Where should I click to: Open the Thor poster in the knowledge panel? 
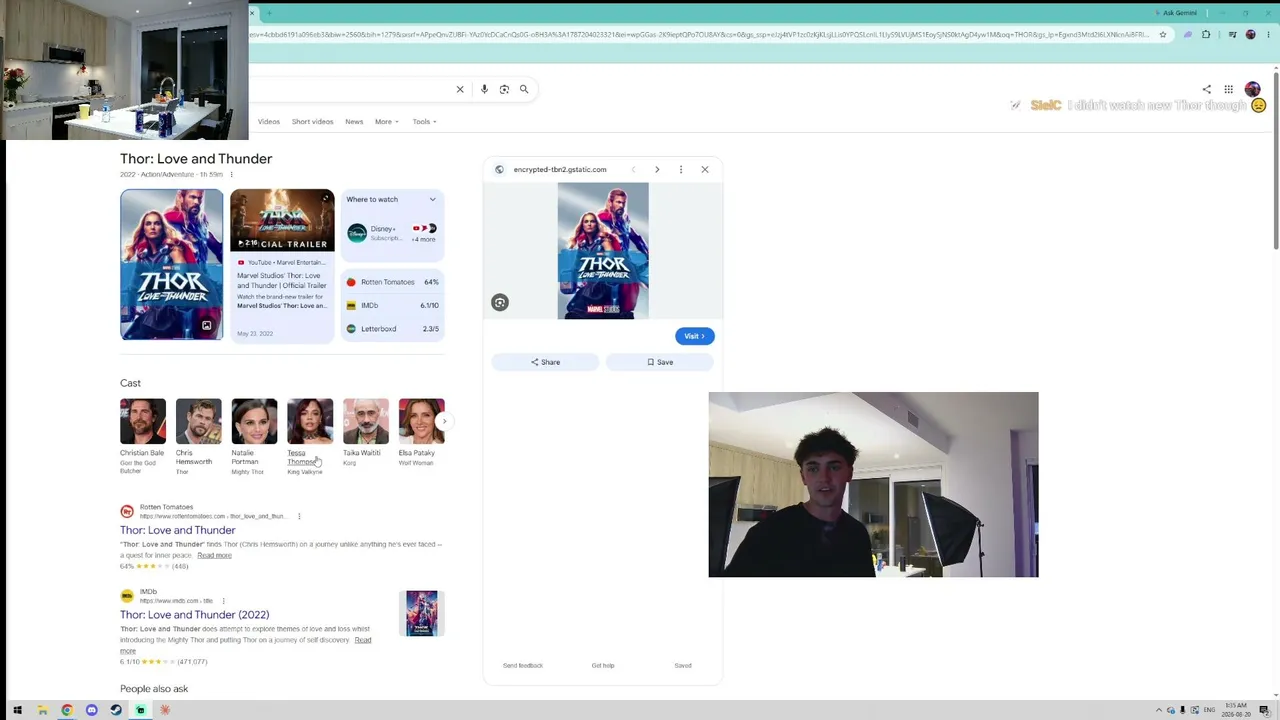(172, 265)
